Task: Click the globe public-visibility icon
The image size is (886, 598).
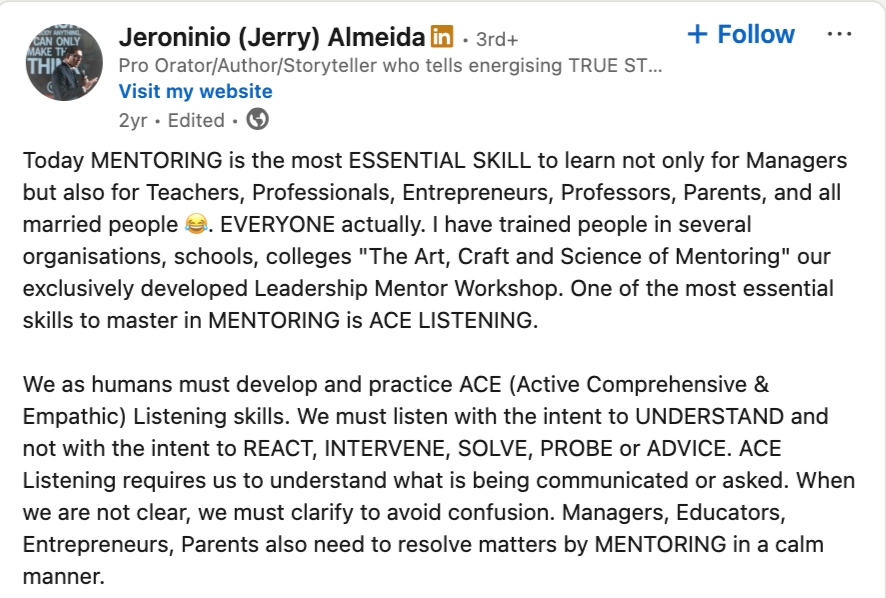Action: coord(258,120)
